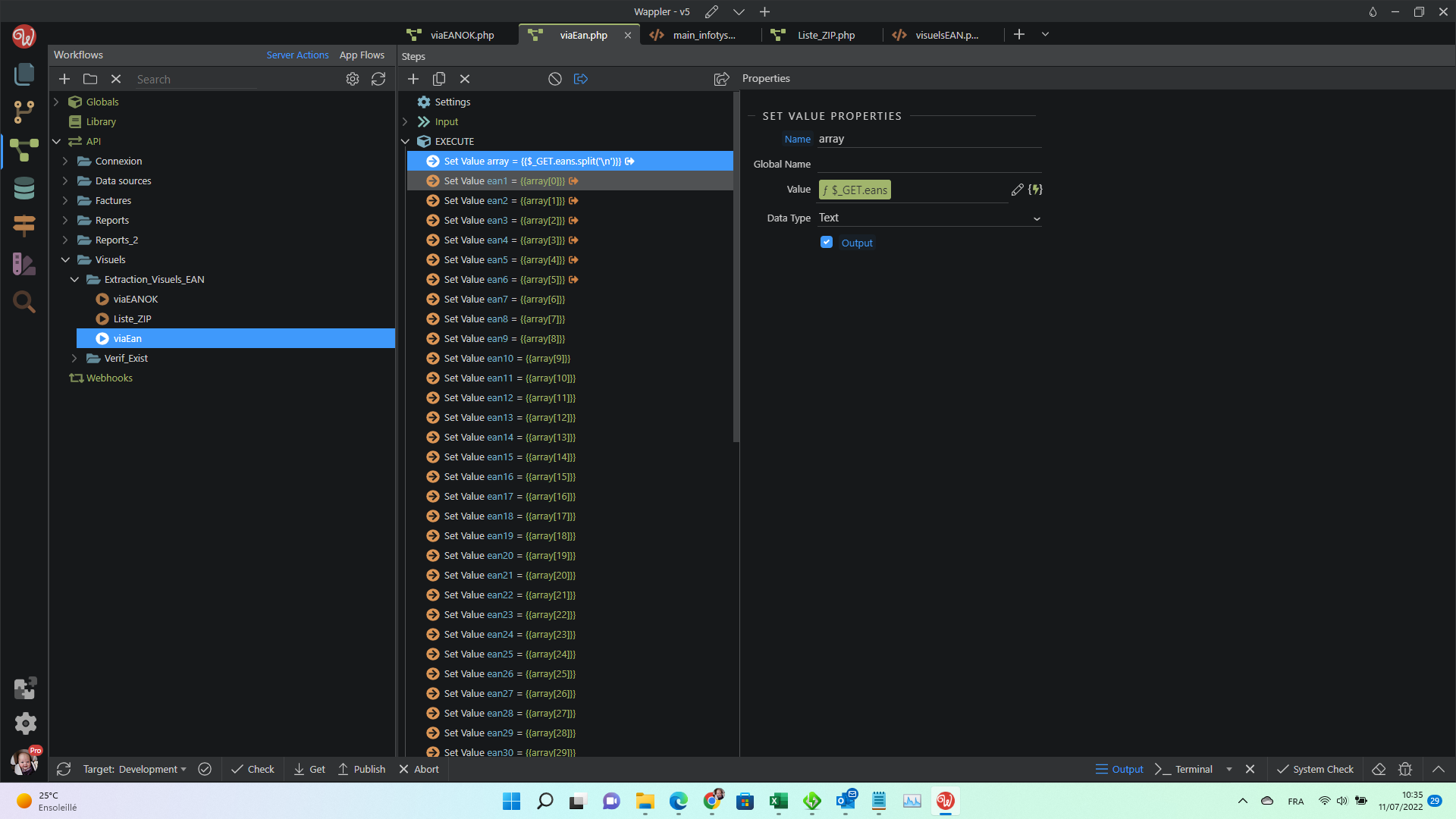Click the theme droplet icon in title bar
The height and width of the screenshot is (819, 1456).
pyautogui.click(x=1373, y=11)
